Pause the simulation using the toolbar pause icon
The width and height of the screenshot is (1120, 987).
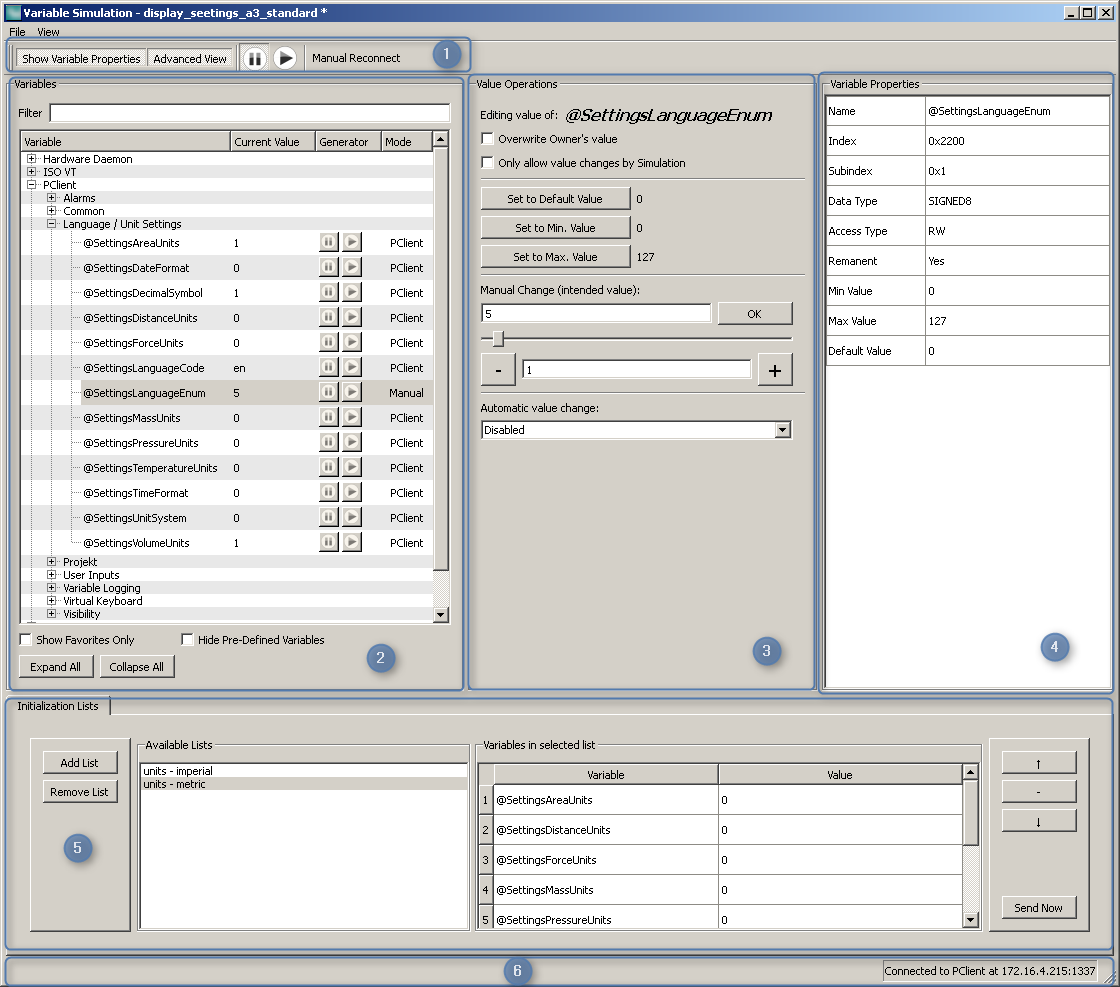[255, 58]
